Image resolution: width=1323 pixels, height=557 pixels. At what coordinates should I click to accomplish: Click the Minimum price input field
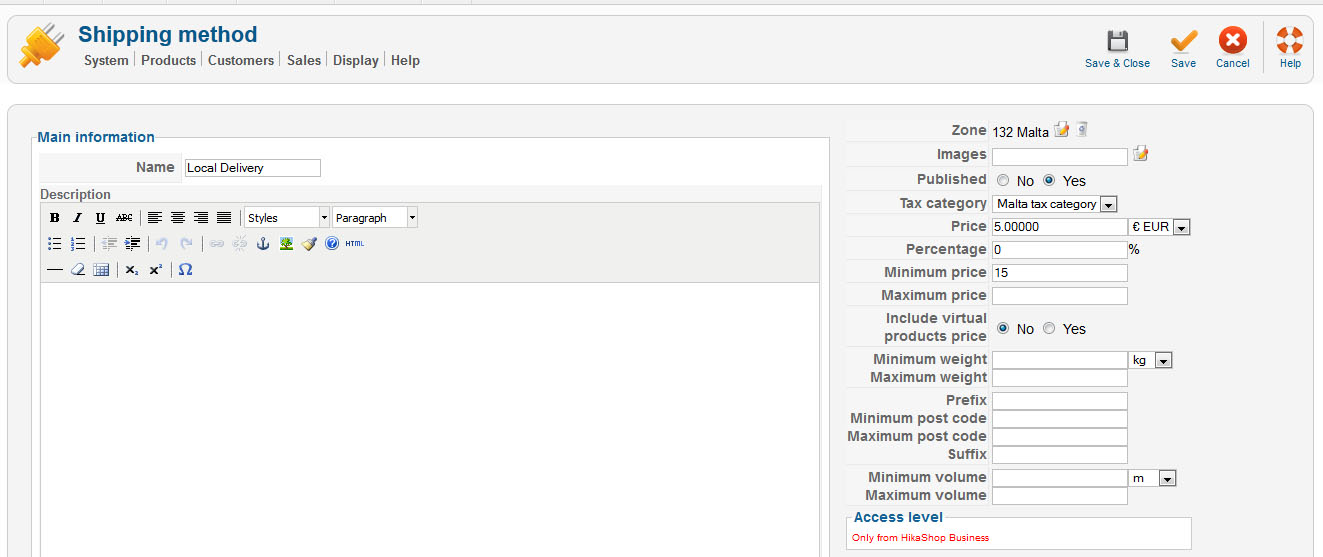(1060, 273)
